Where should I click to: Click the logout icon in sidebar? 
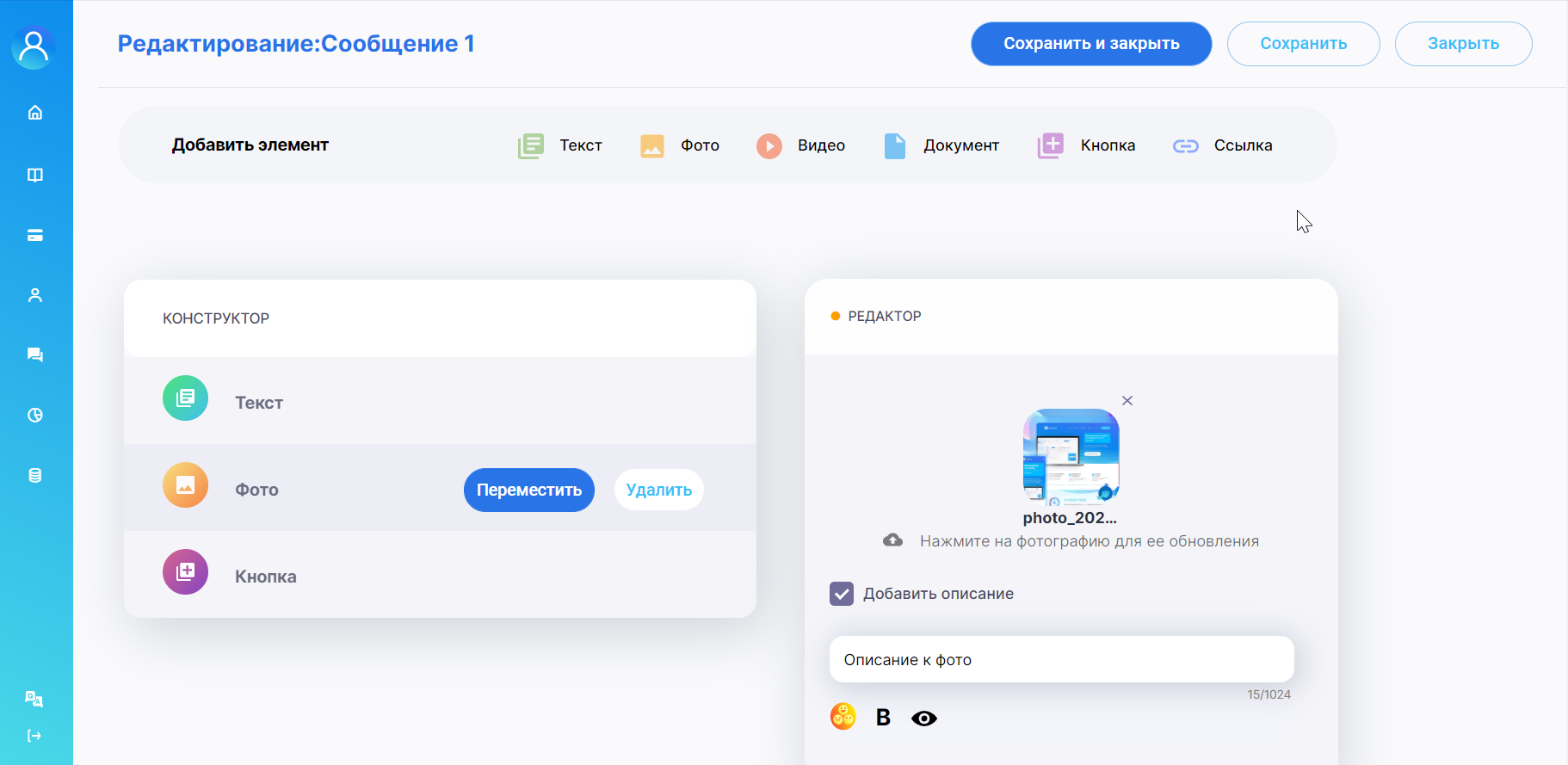pyautogui.click(x=34, y=736)
